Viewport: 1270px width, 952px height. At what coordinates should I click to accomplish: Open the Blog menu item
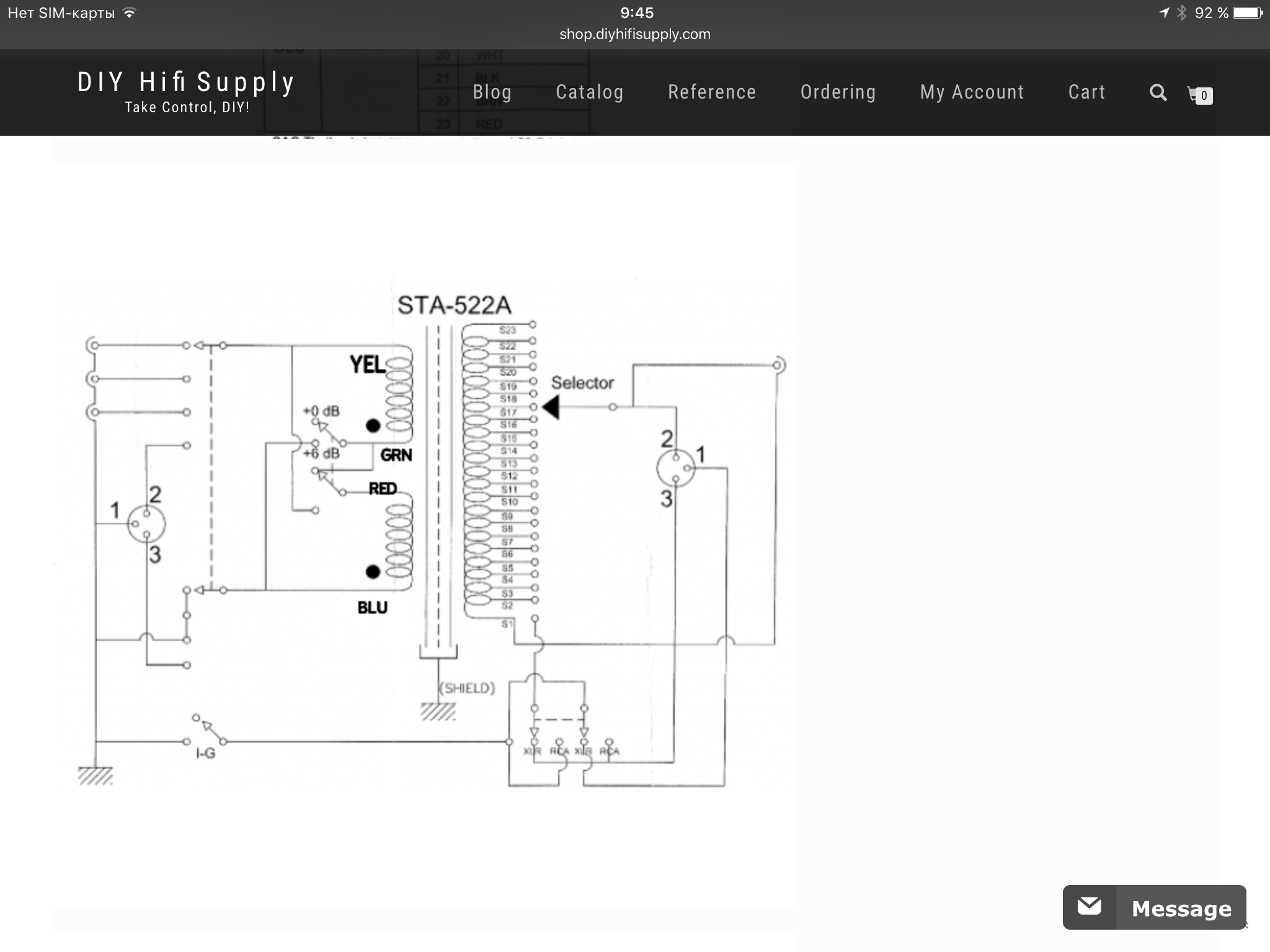[492, 92]
